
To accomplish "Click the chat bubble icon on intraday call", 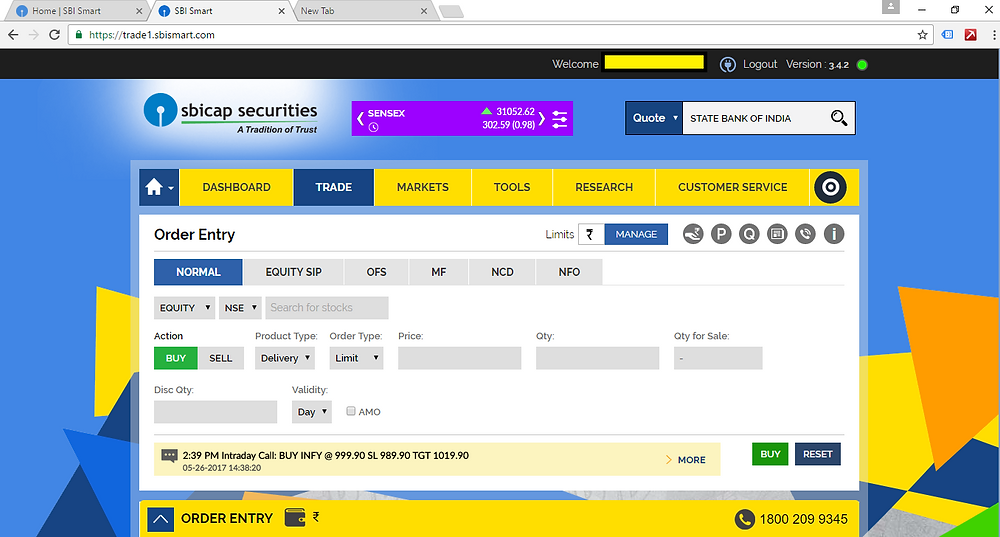I will [x=169, y=455].
